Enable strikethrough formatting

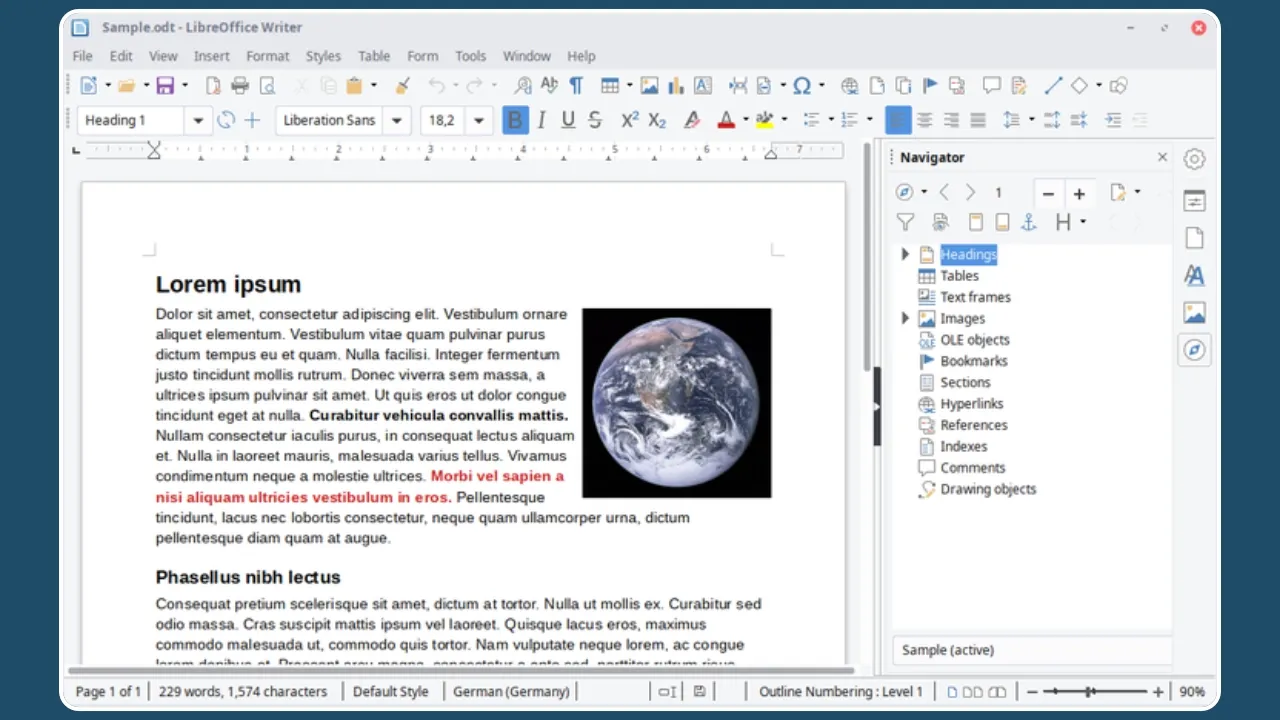pyautogui.click(x=595, y=120)
